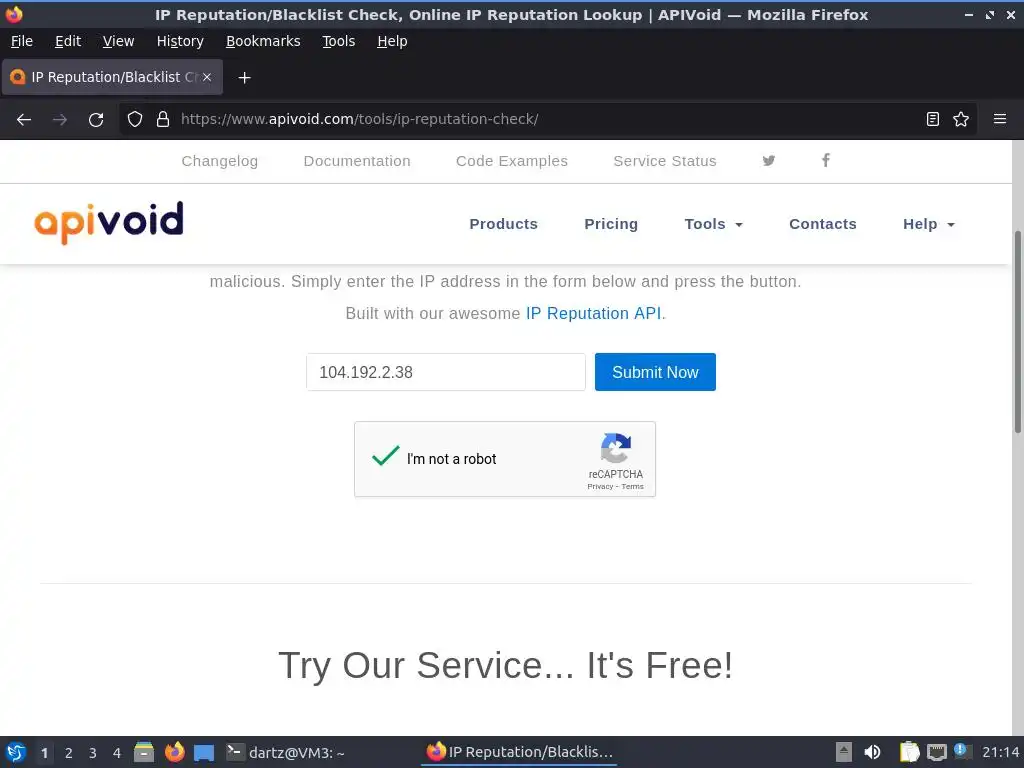The height and width of the screenshot is (768, 1024).
Task: Check the Service Status link
Action: coord(665,161)
